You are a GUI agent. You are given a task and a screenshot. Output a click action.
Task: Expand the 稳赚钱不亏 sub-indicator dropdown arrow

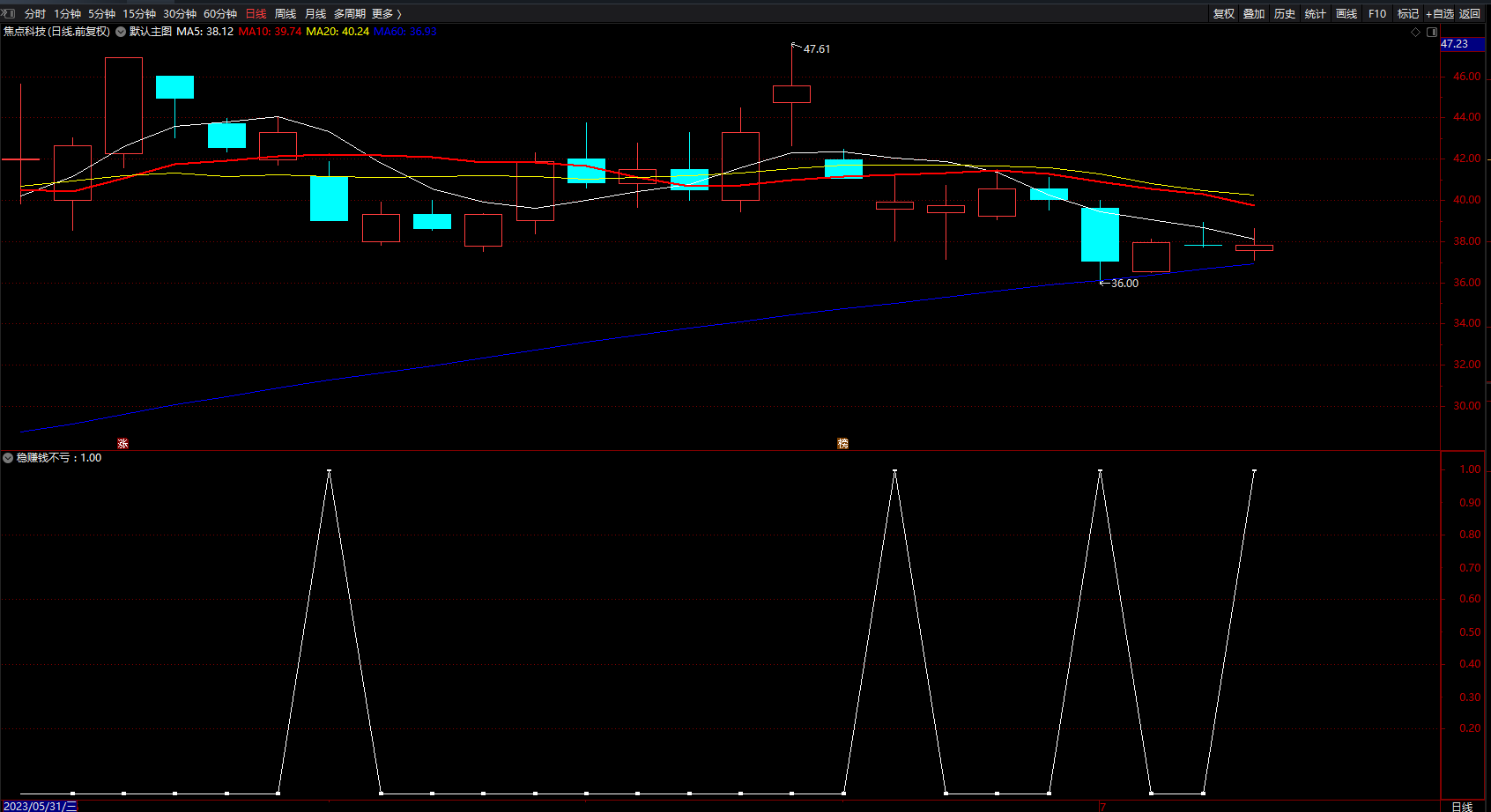8,458
